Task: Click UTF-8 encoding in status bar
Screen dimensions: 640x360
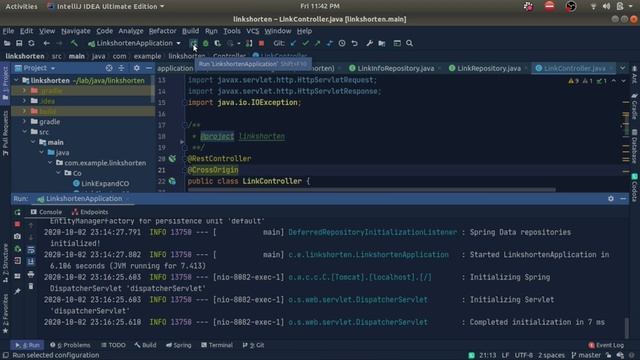Action: 524,356
